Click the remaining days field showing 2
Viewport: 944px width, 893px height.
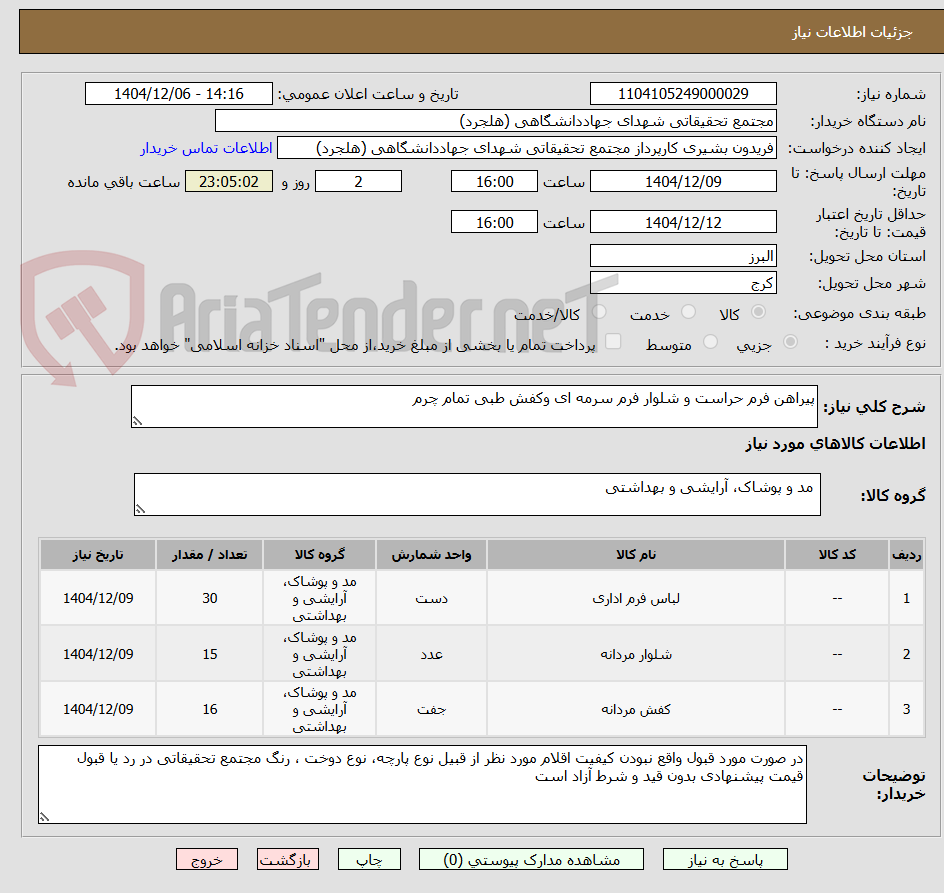(x=358, y=181)
